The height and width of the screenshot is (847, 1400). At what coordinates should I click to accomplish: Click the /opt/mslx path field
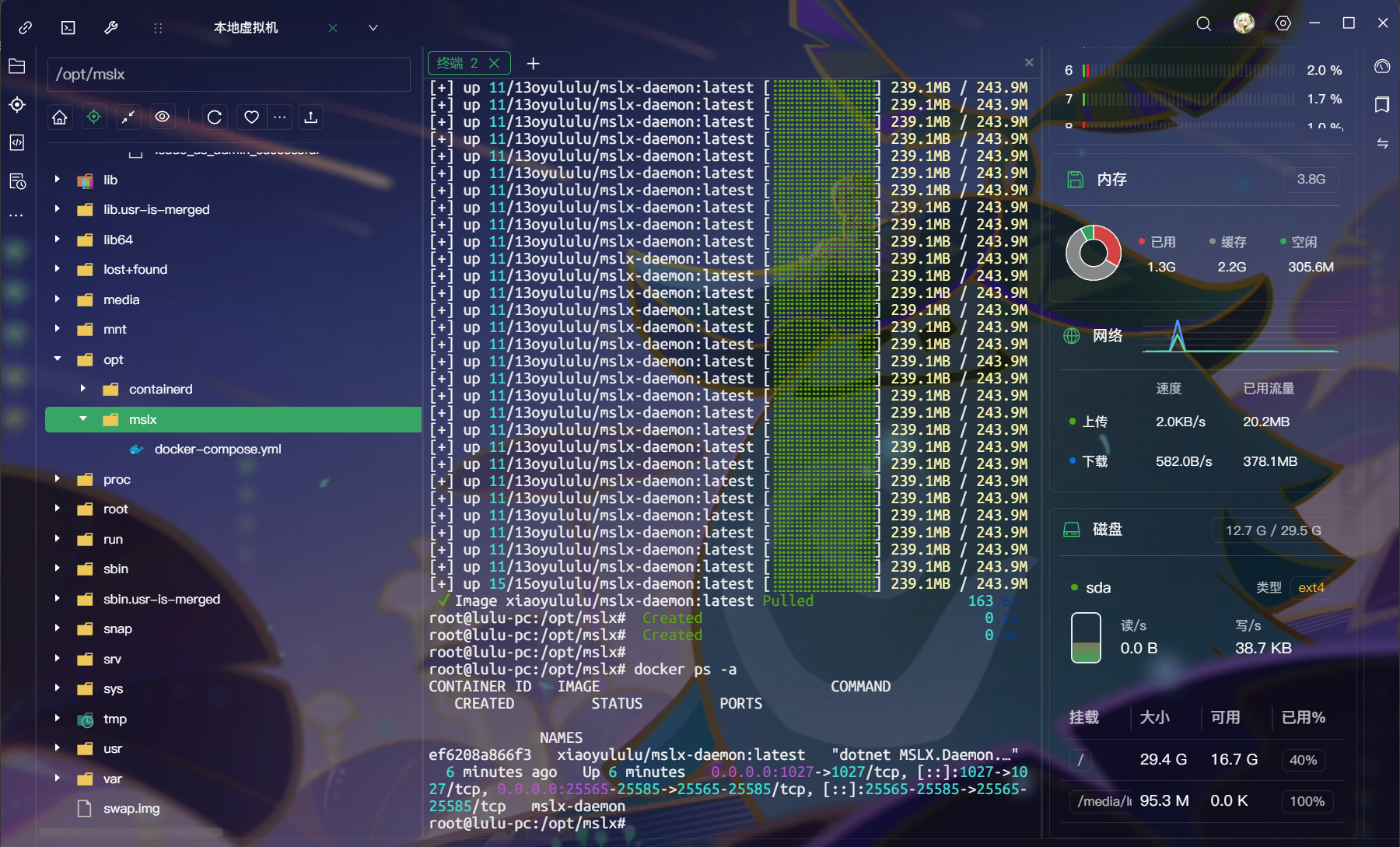coord(229,75)
